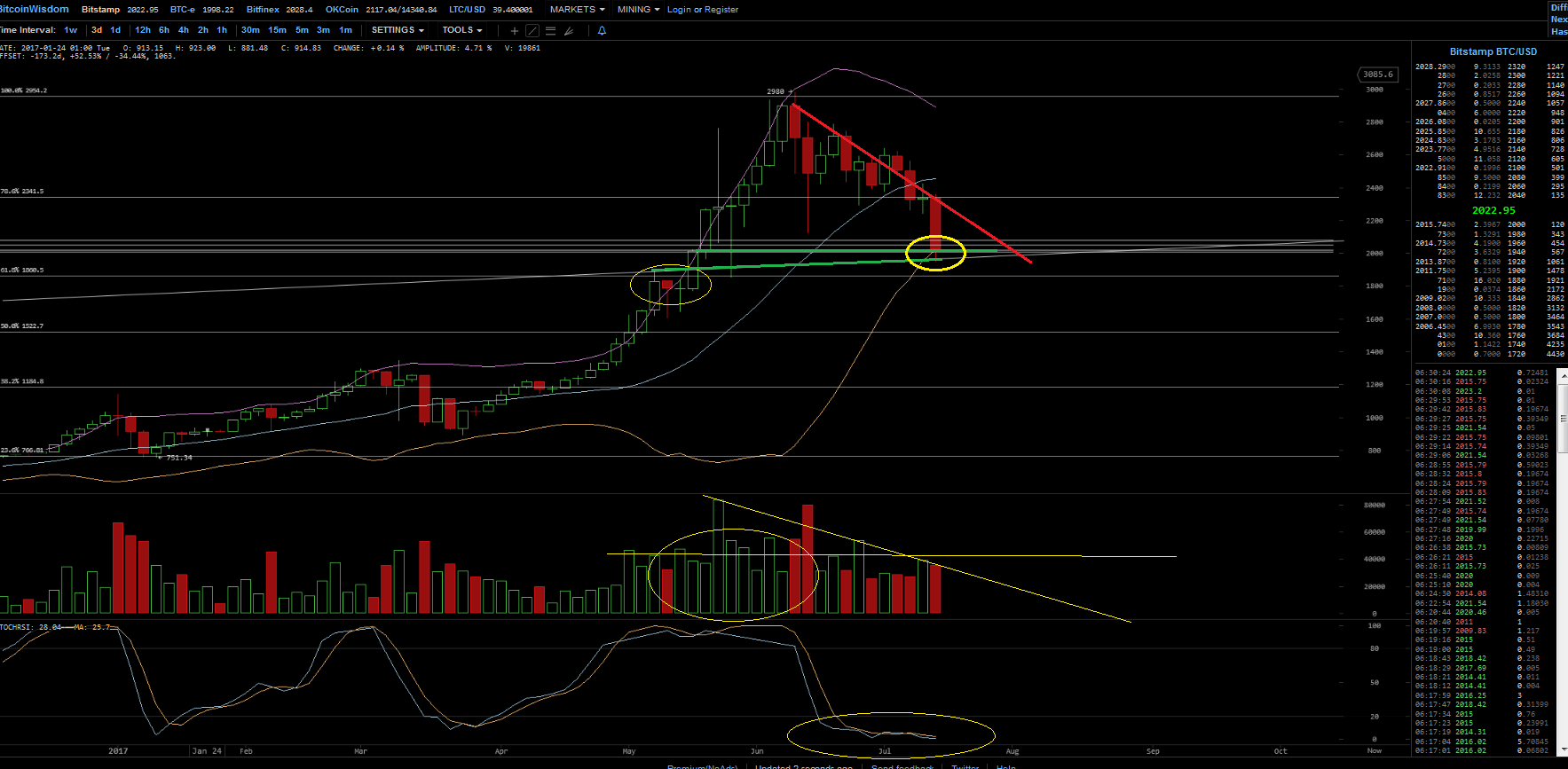Click the 2980 high price label on chart
Screen dimensions: 1568x769
tap(776, 91)
